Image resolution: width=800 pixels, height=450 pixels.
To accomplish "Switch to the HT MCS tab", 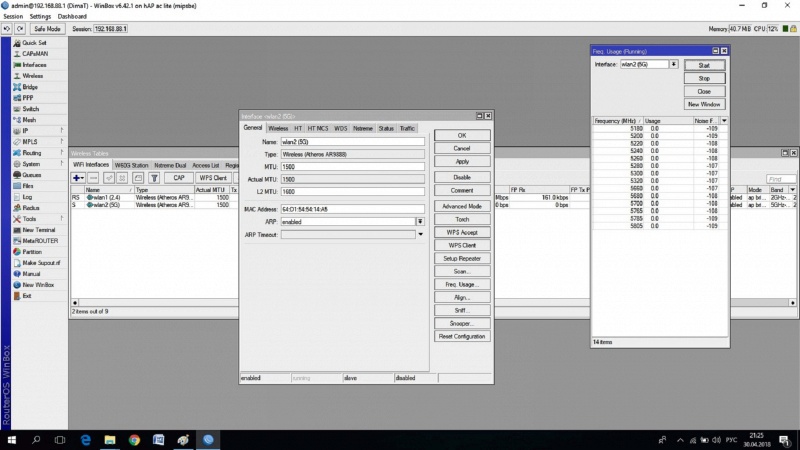I will (x=318, y=129).
